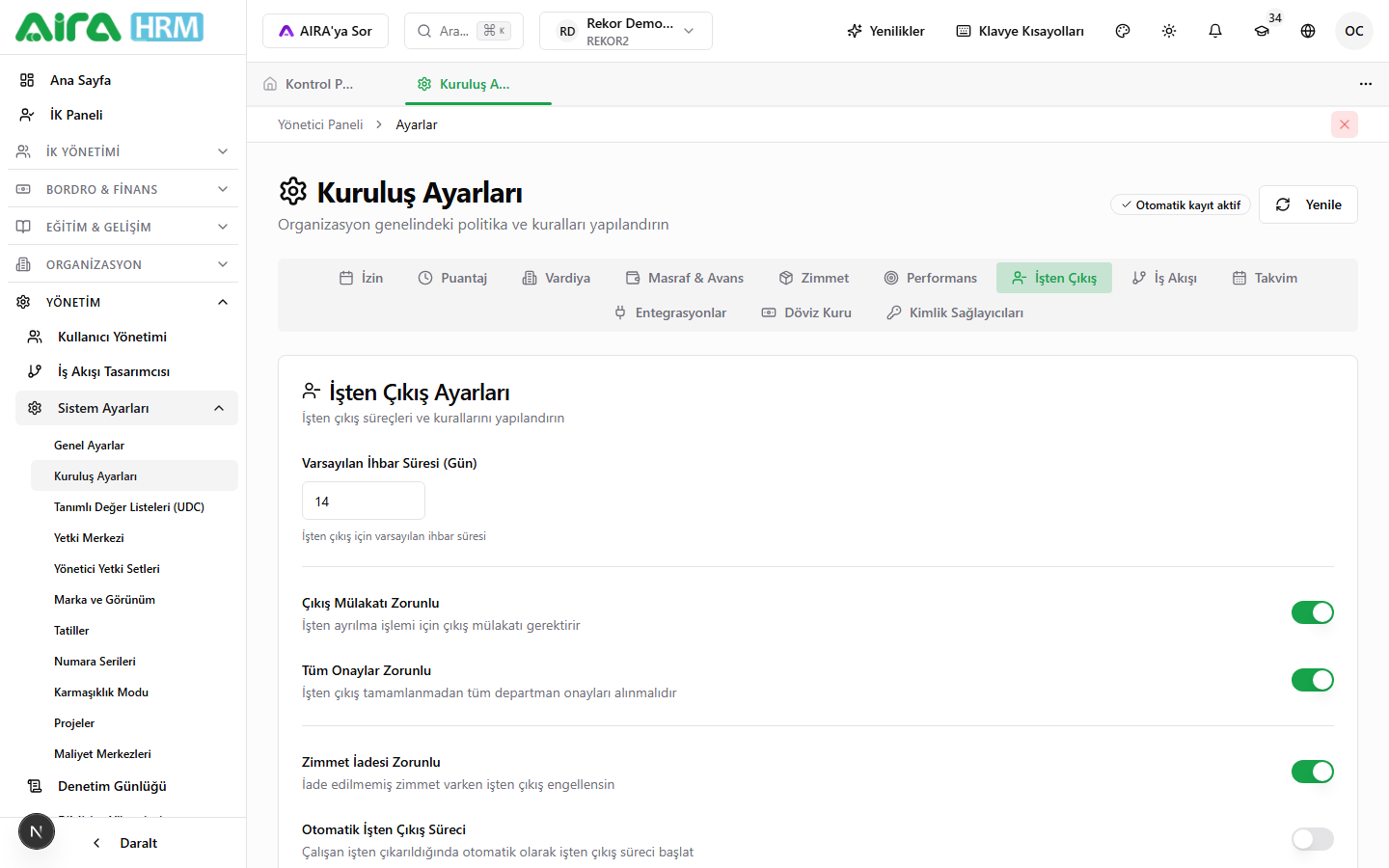Open Yetki Merkezi in sidebar
The image size is (1389, 868).
pos(134,538)
